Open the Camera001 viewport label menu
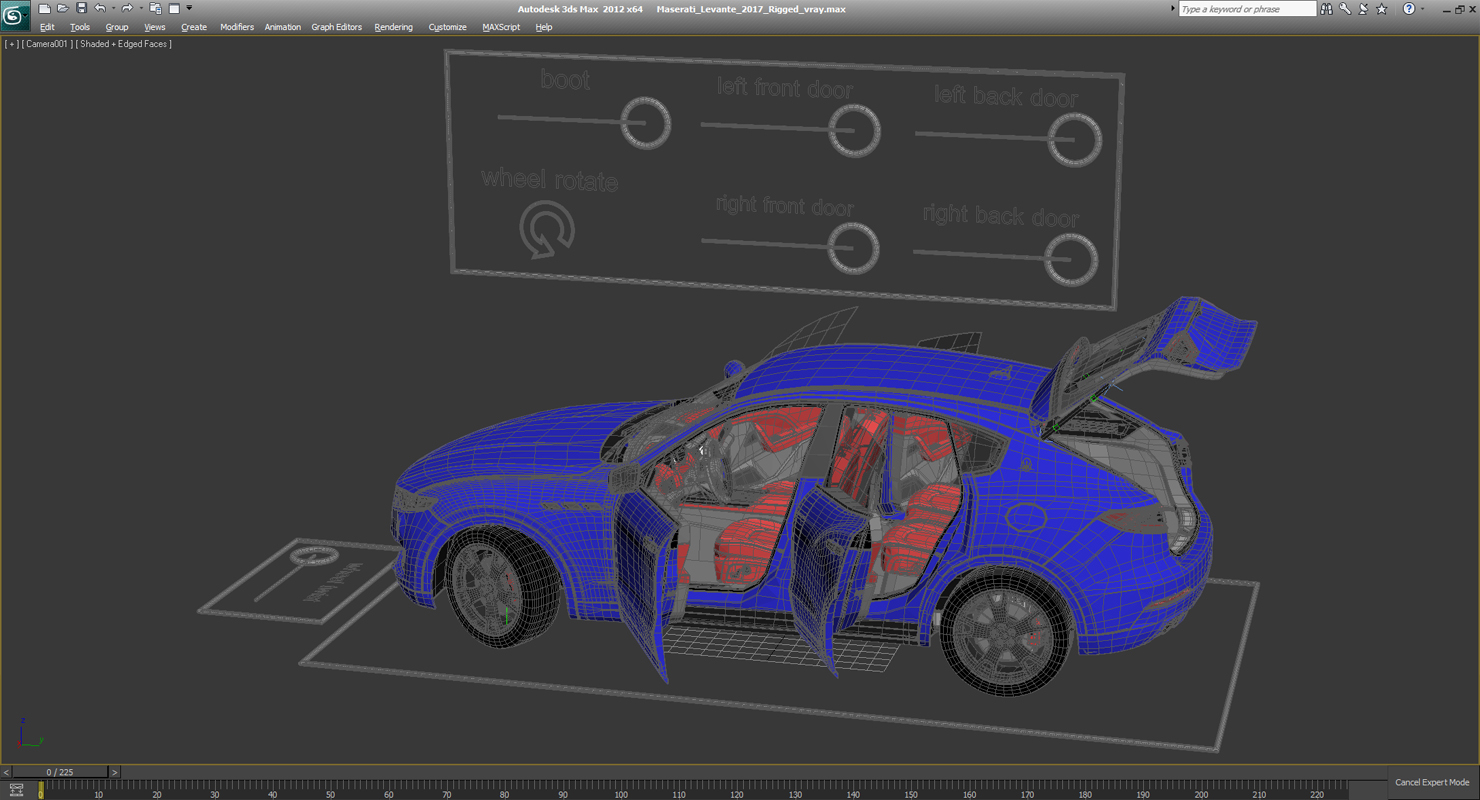 (46, 44)
